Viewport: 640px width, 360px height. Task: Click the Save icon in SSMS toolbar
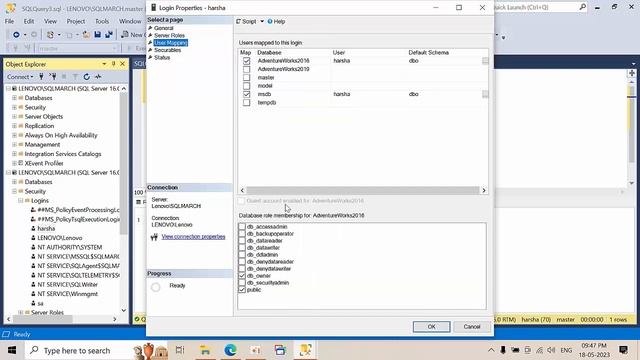coord(98,35)
